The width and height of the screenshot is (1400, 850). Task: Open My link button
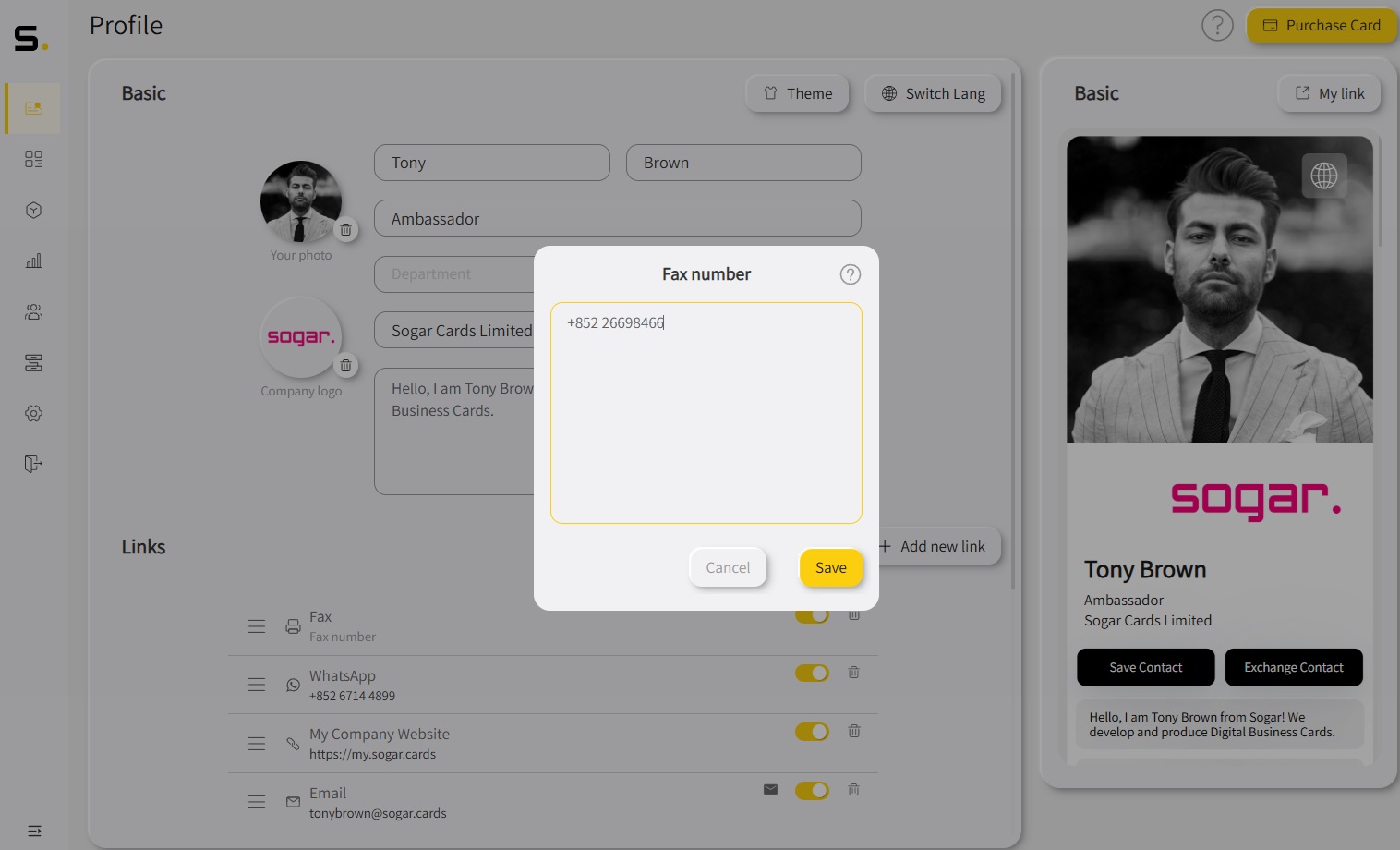pos(1329,93)
